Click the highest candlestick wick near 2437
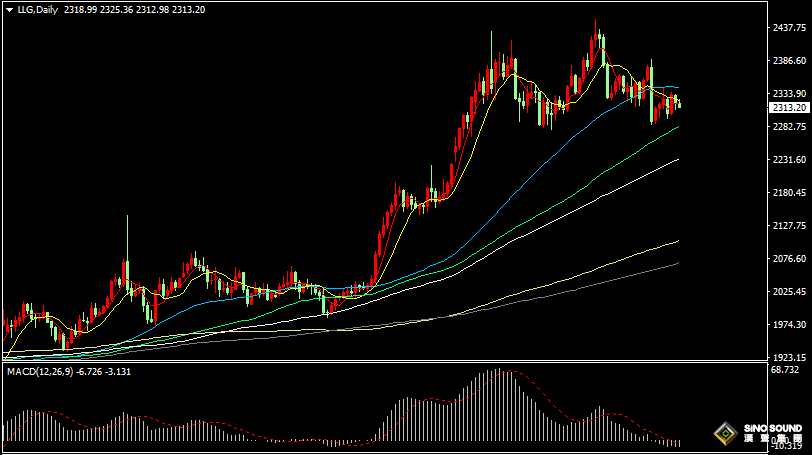The width and height of the screenshot is (812, 455). pos(597,24)
